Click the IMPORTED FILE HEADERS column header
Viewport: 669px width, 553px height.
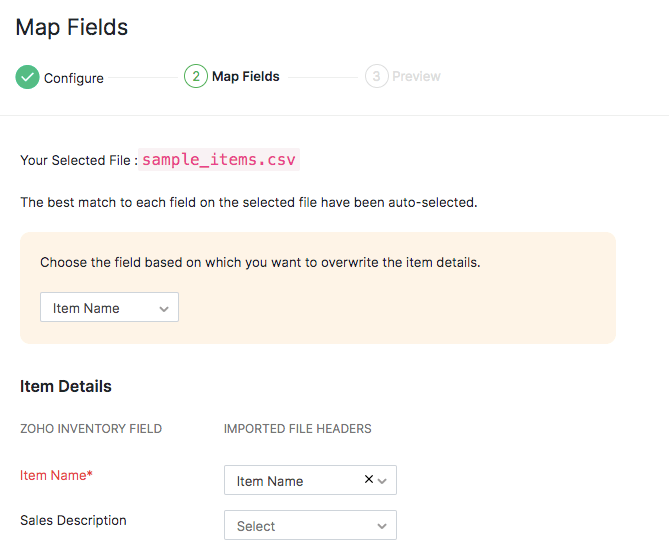coord(297,429)
